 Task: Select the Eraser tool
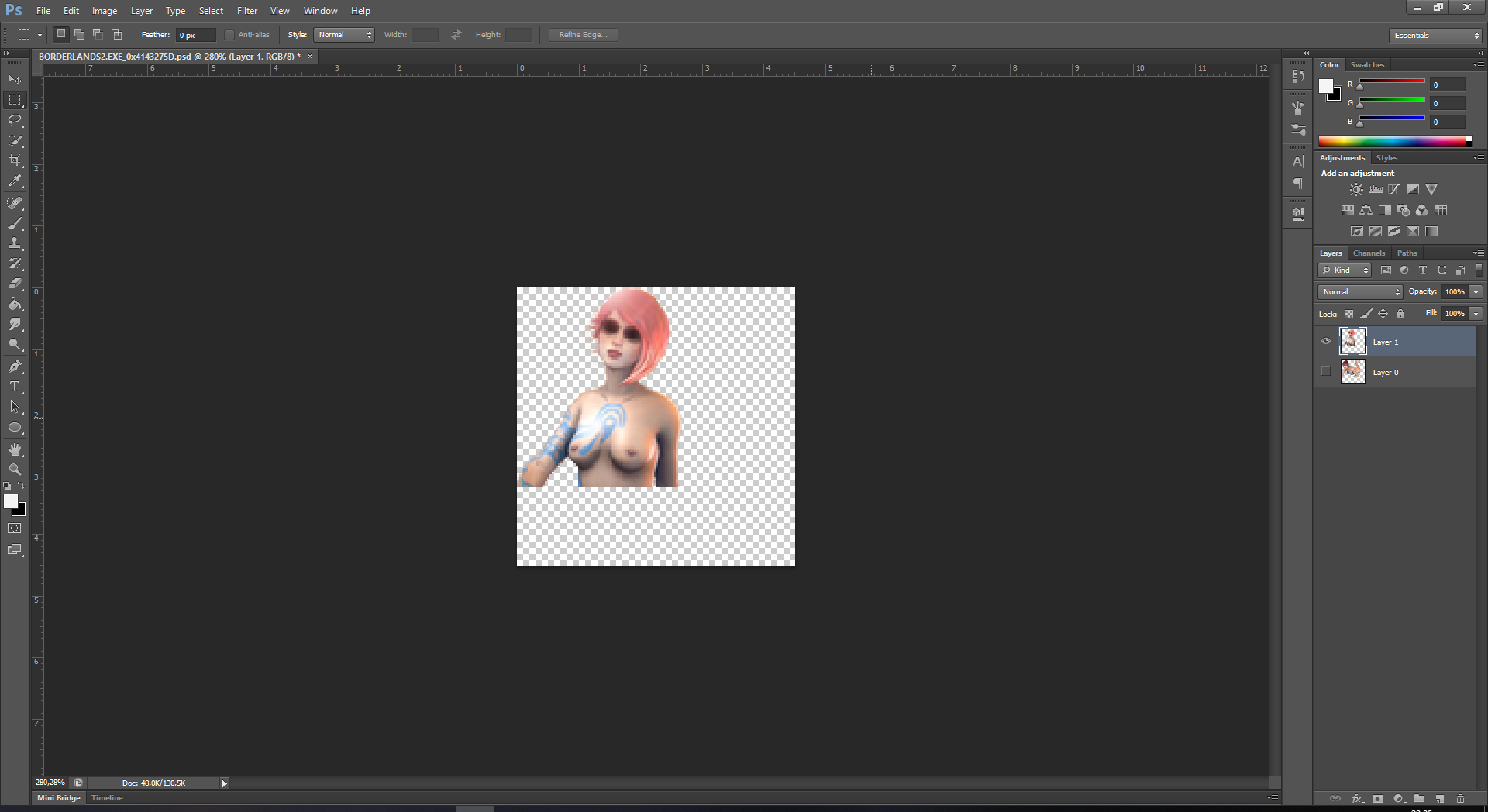pos(15,284)
